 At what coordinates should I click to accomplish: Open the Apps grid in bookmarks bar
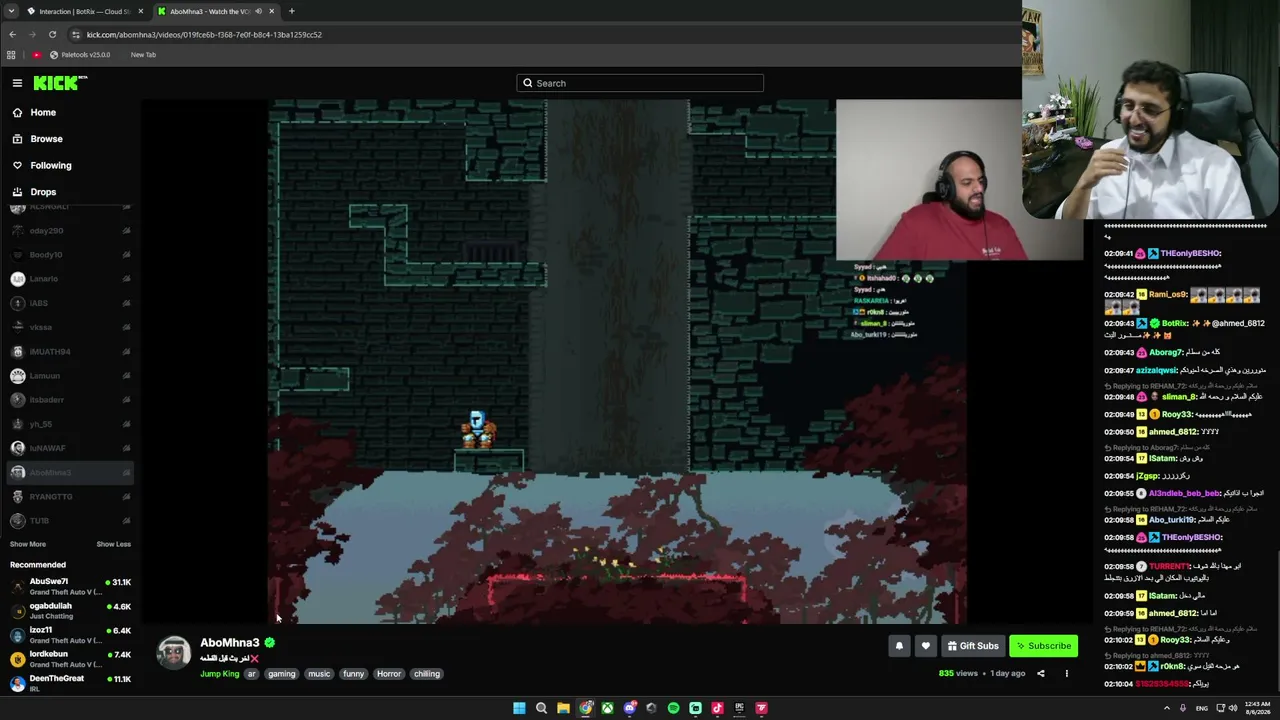point(11,55)
